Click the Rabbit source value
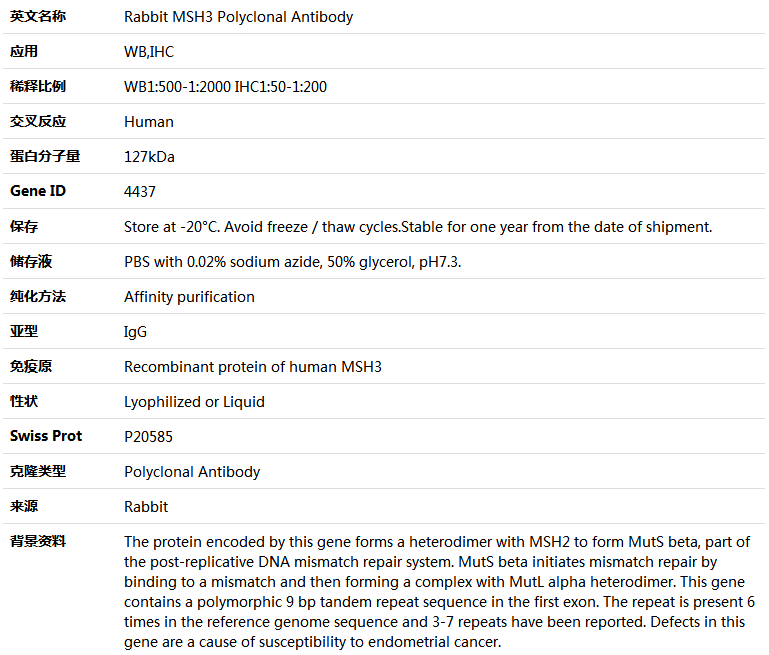This screenshot has height=655, width=769. [146, 506]
